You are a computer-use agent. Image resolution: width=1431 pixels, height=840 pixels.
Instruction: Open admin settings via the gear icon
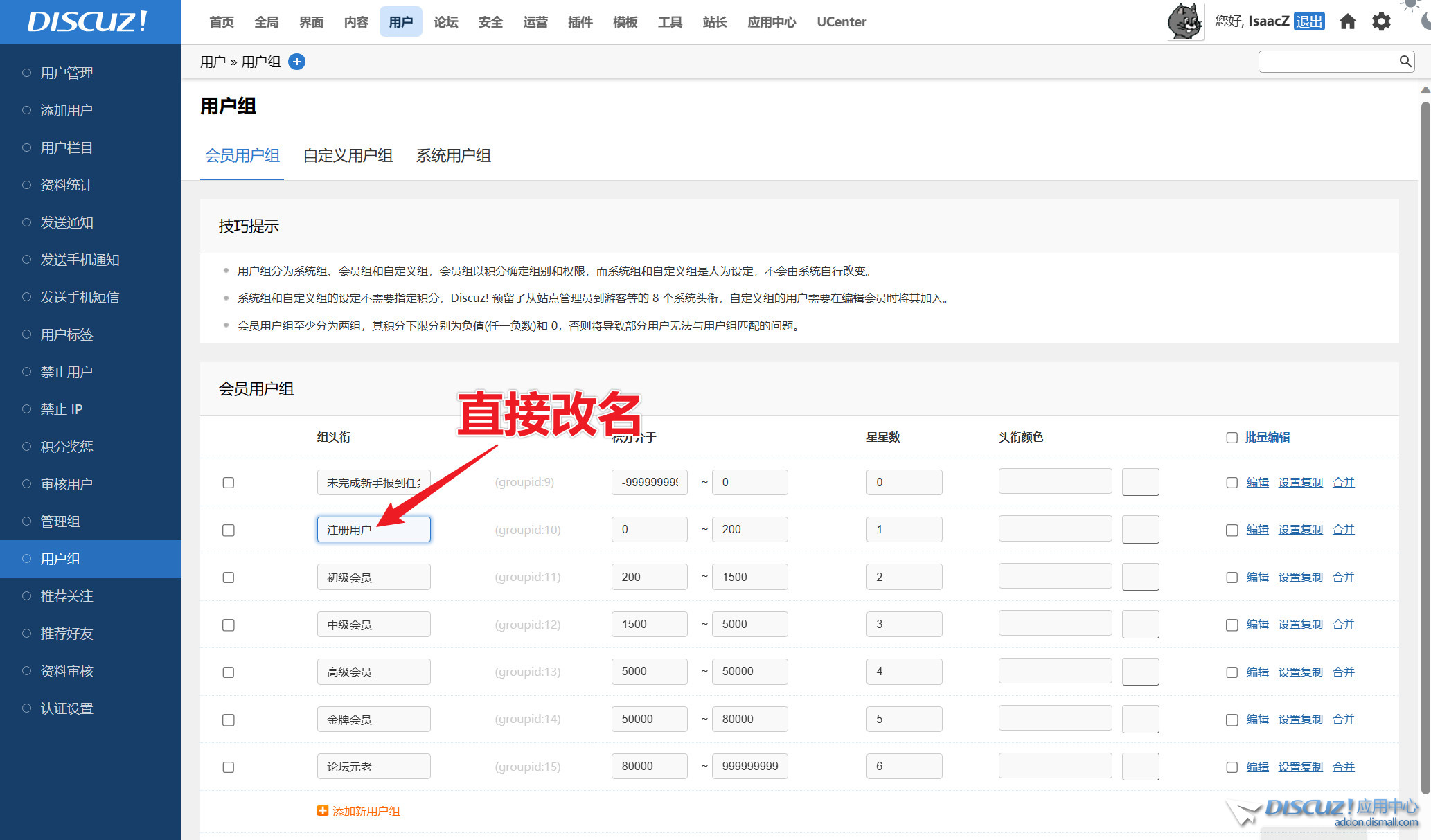[x=1380, y=21]
